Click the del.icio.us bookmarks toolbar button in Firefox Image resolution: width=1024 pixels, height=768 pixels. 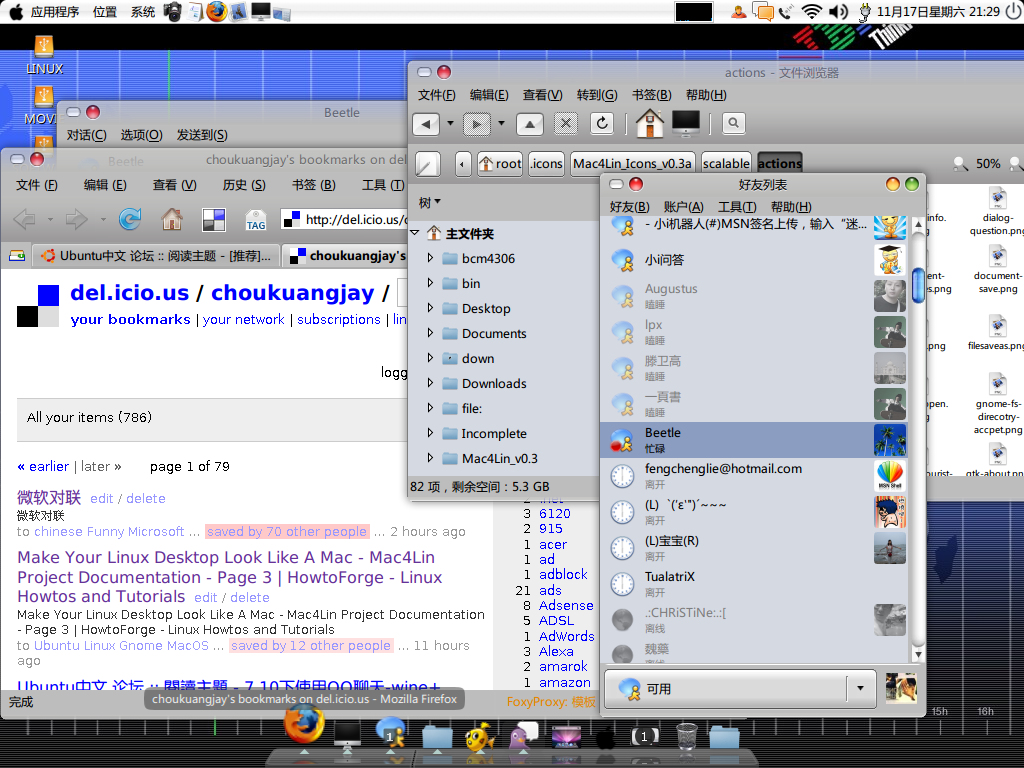click(x=214, y=219)
